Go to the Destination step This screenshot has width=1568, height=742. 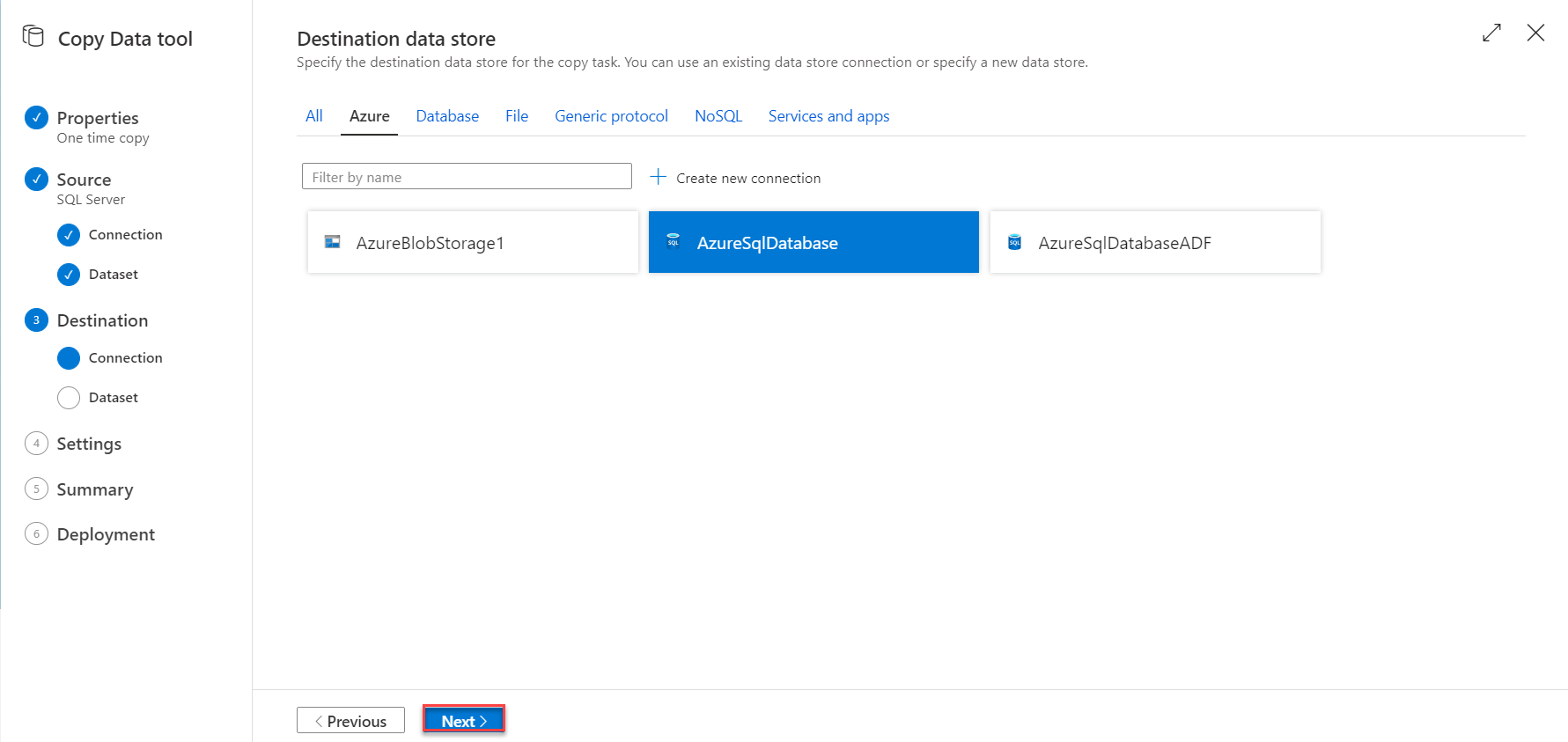[x=102, y=320]
